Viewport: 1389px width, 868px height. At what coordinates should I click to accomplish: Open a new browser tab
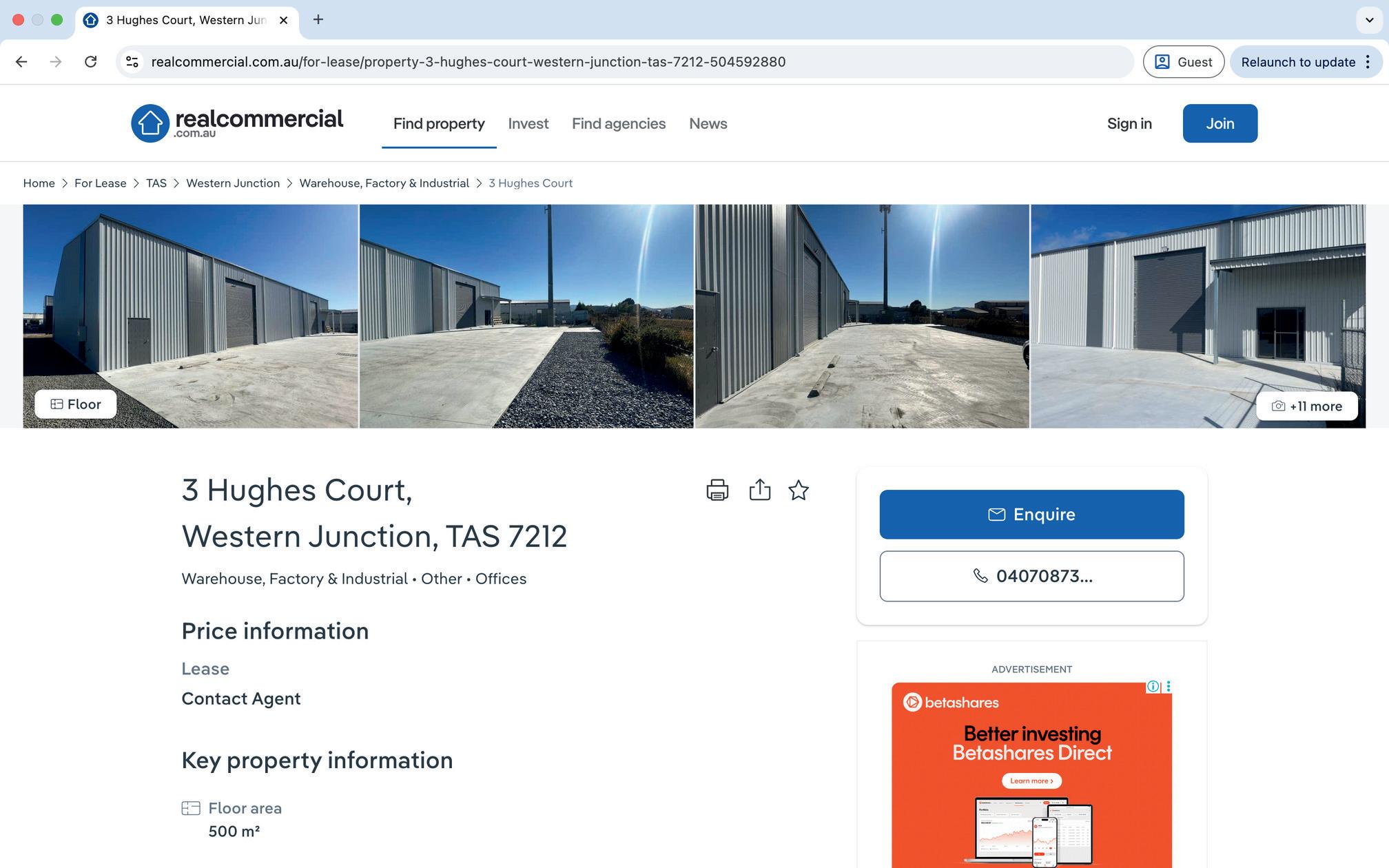(x=318, y=20)
